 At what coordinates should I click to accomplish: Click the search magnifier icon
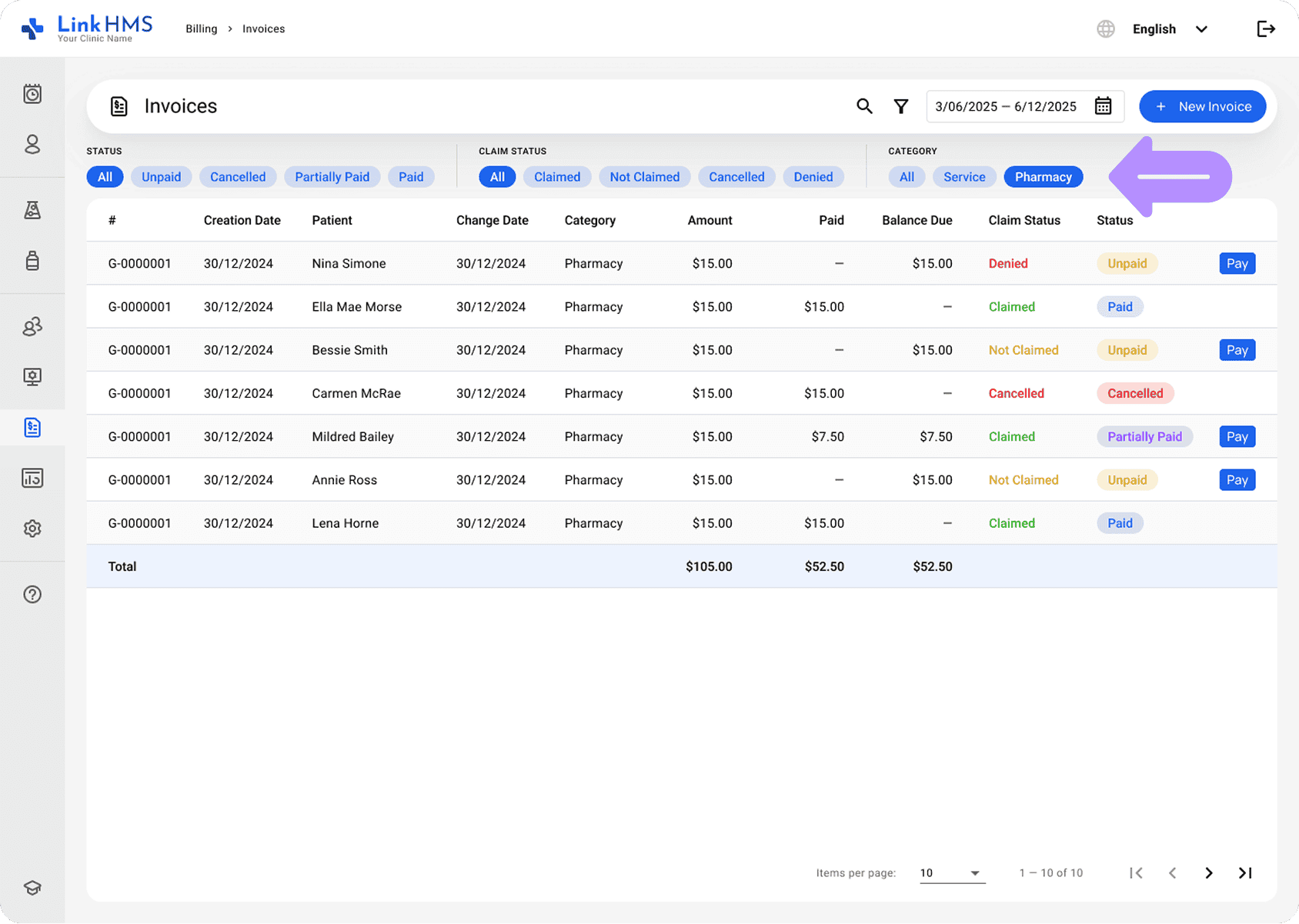864,106
